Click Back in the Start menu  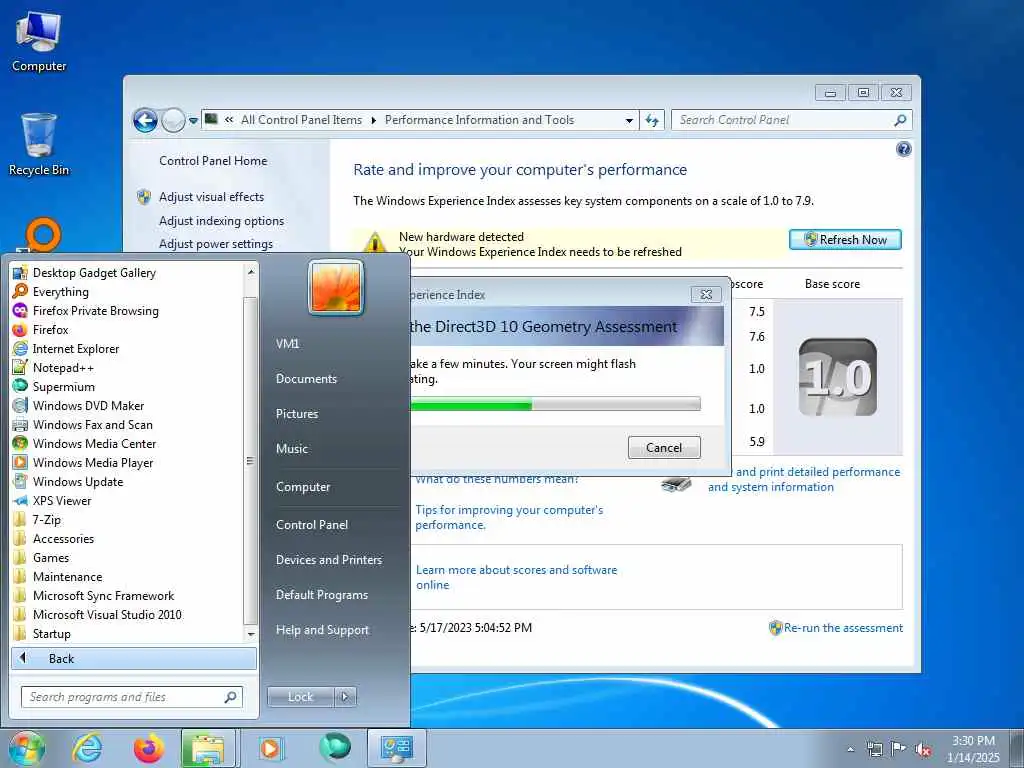(x=134, y=658)
